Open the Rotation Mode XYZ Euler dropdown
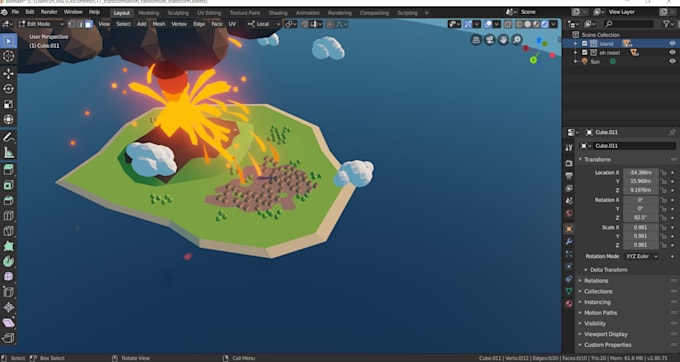Image resolution: width=680 pixels, height=362 pixels. click(641, 256)
